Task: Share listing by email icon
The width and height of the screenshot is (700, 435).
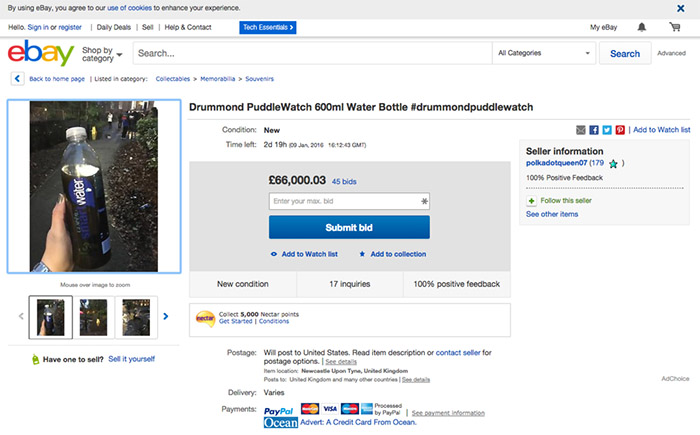Action: click(582, 130)
